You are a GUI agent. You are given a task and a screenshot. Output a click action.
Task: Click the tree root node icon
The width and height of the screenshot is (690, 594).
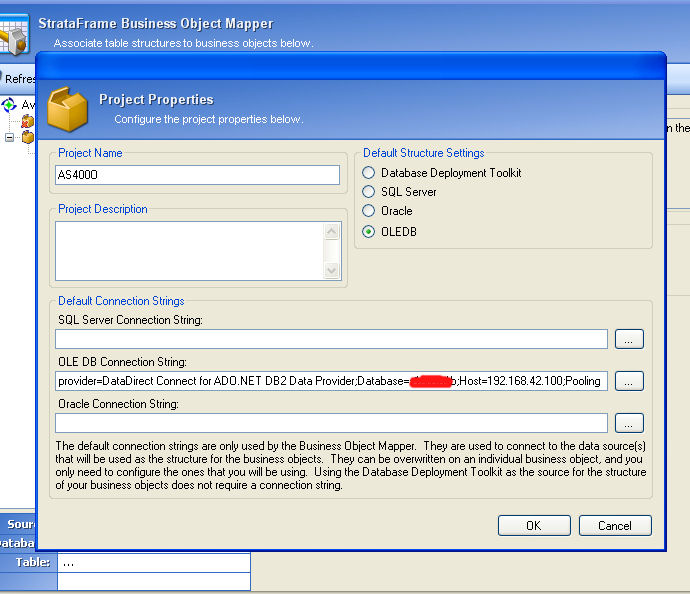pyautogui.click(x=10, y=105)
